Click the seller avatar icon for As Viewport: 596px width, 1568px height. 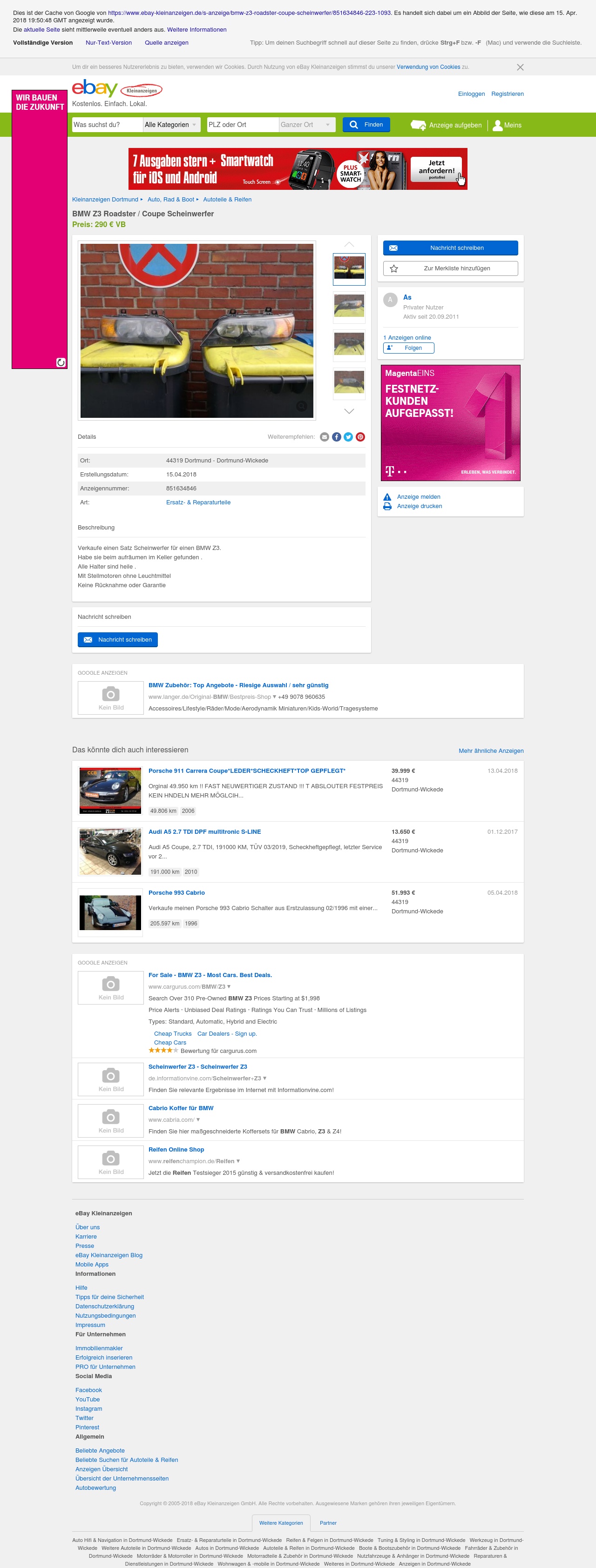click(391, 300)
